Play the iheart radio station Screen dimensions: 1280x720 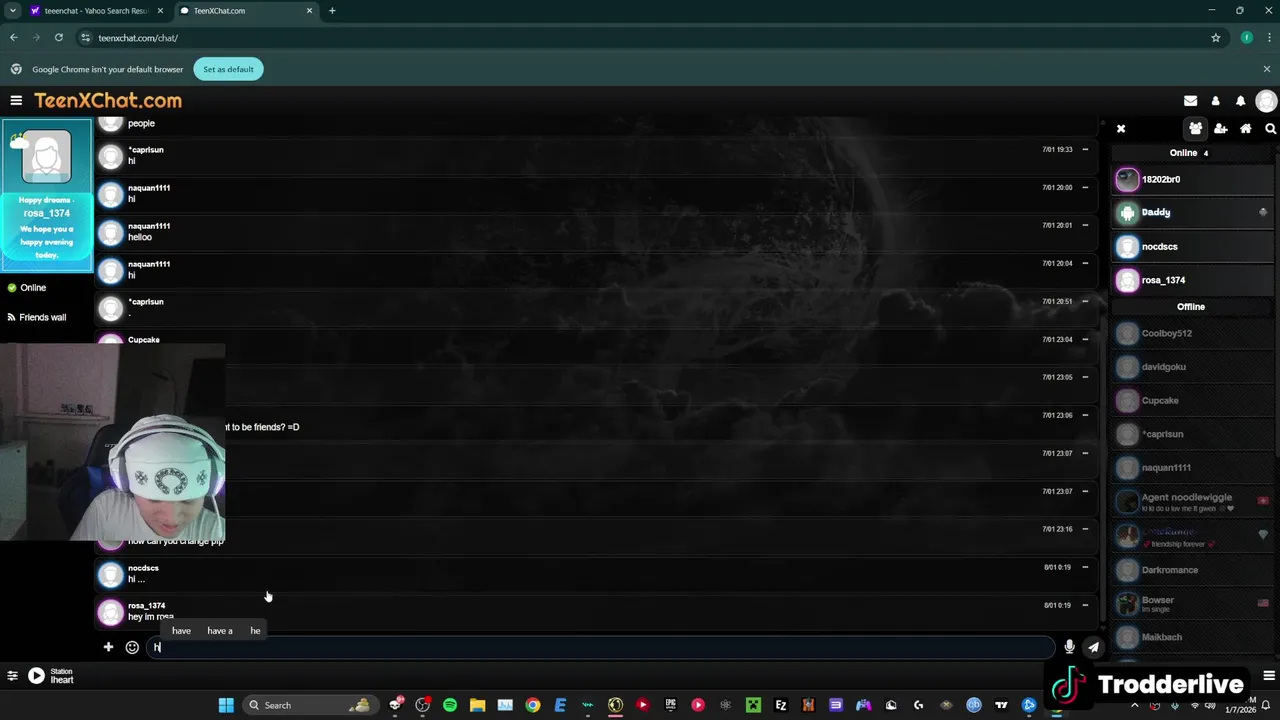tap(36, 676)
